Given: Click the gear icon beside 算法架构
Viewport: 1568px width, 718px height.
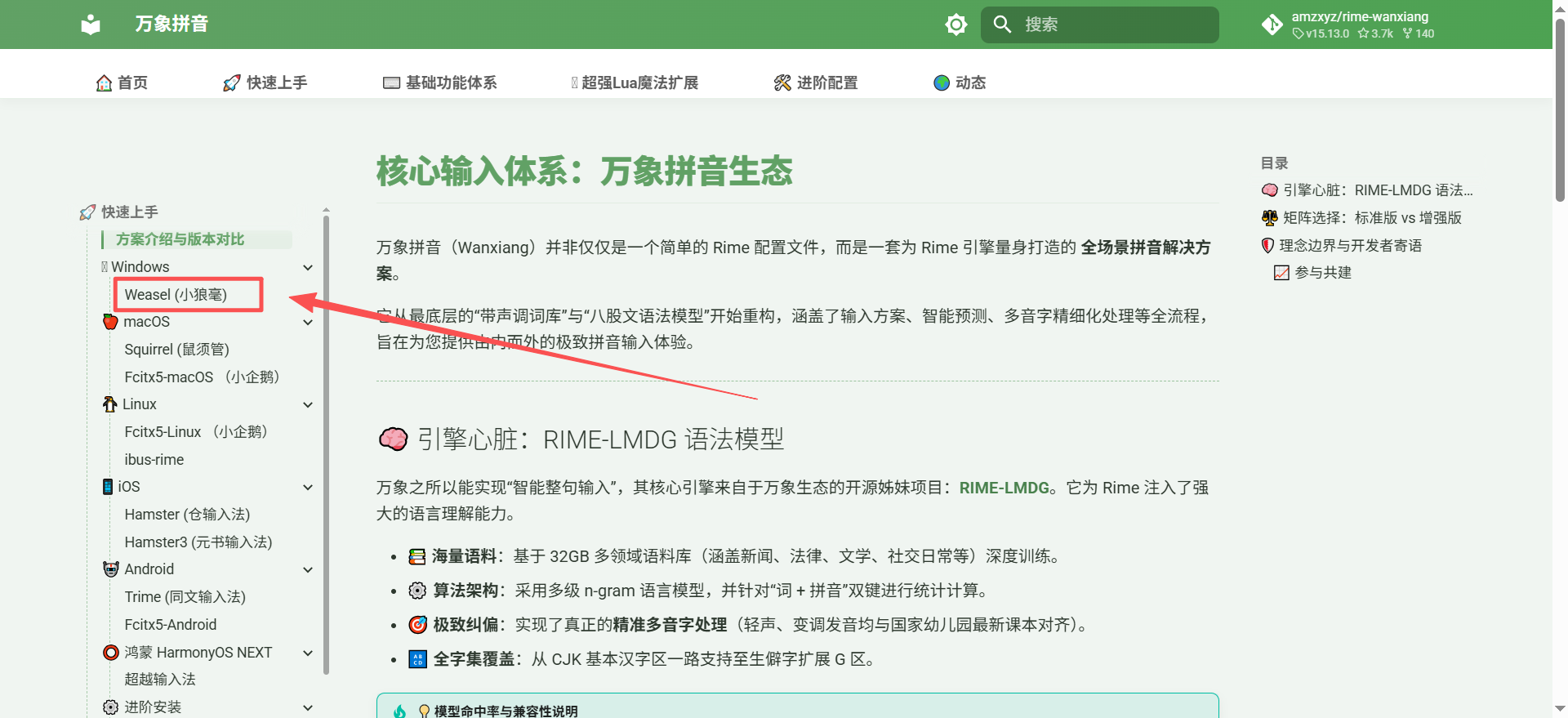Looking at the screenshot, I should click(417, 591).
